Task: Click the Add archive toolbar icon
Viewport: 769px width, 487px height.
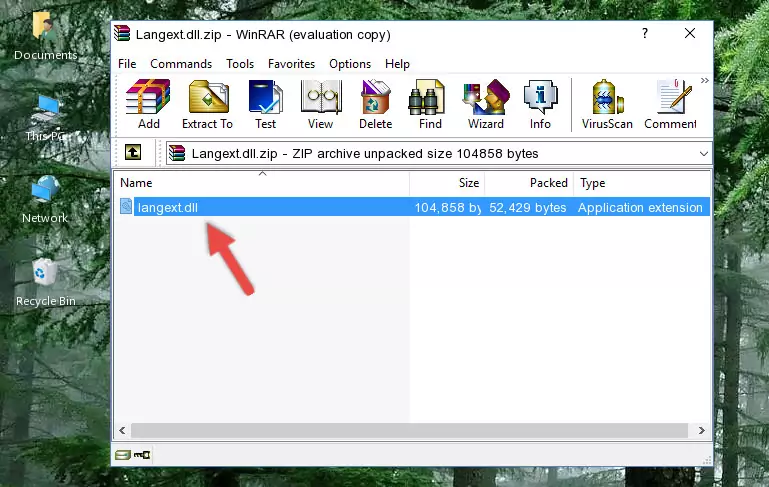Action: pyautogui.click(x=148, y=104)
